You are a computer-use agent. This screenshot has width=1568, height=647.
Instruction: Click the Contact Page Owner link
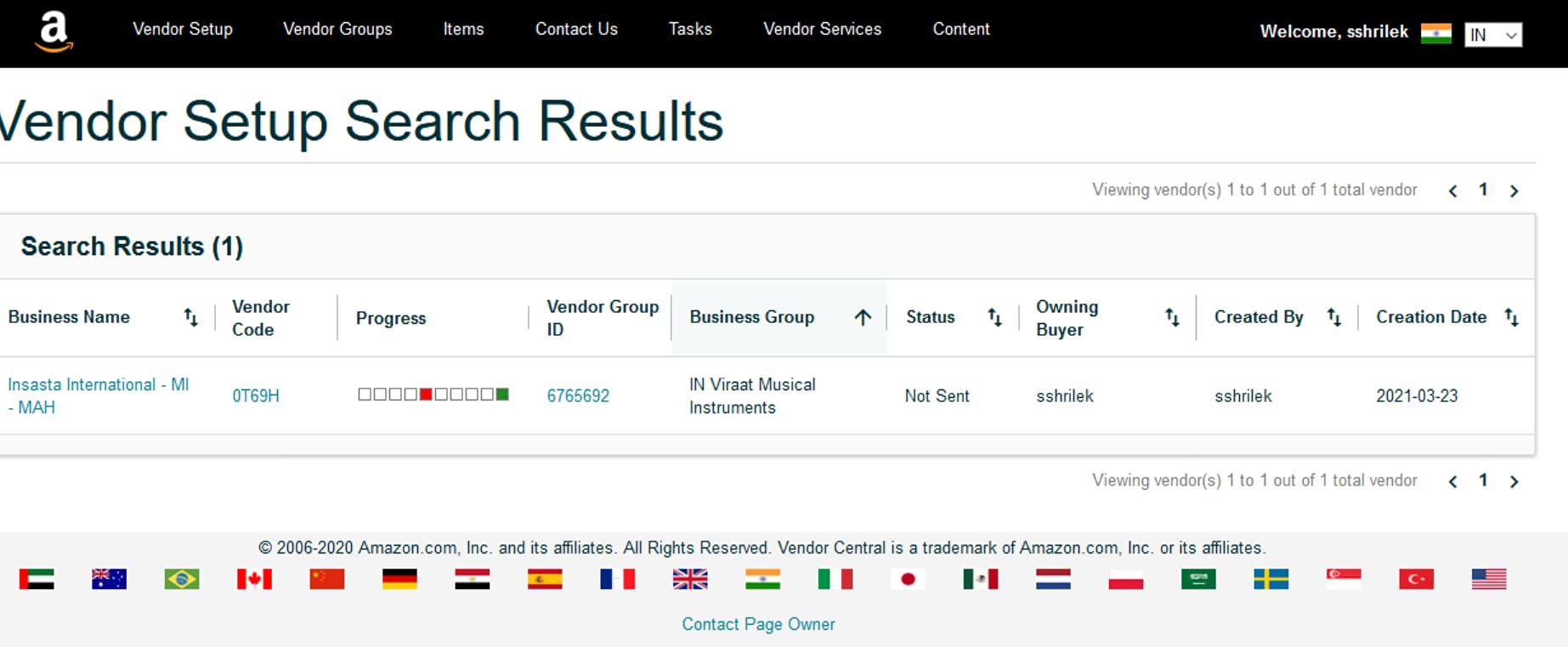[x=758, y=624]
